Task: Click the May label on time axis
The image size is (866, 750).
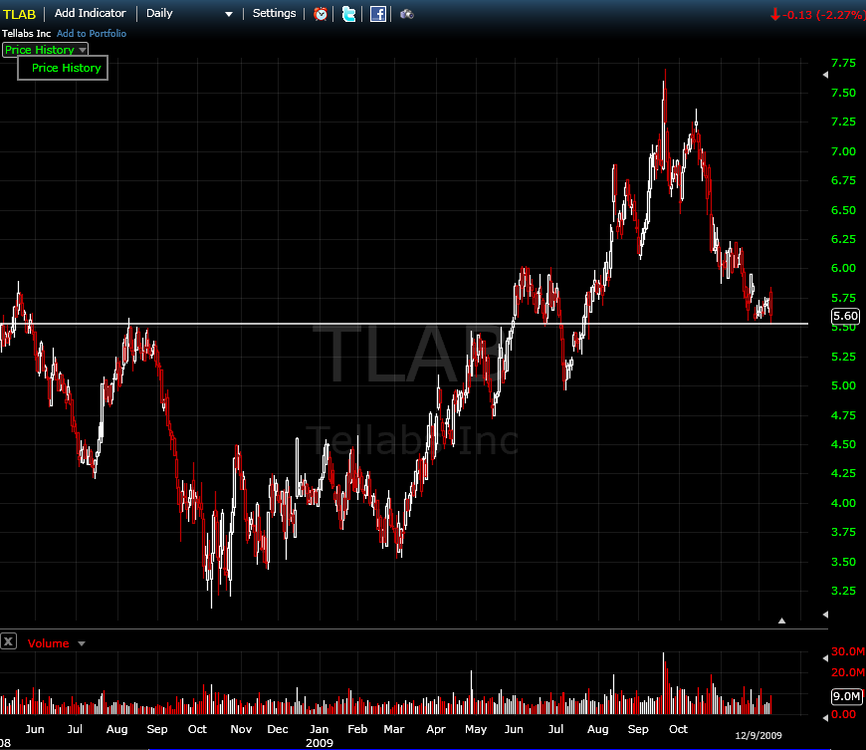Action: 476,729
